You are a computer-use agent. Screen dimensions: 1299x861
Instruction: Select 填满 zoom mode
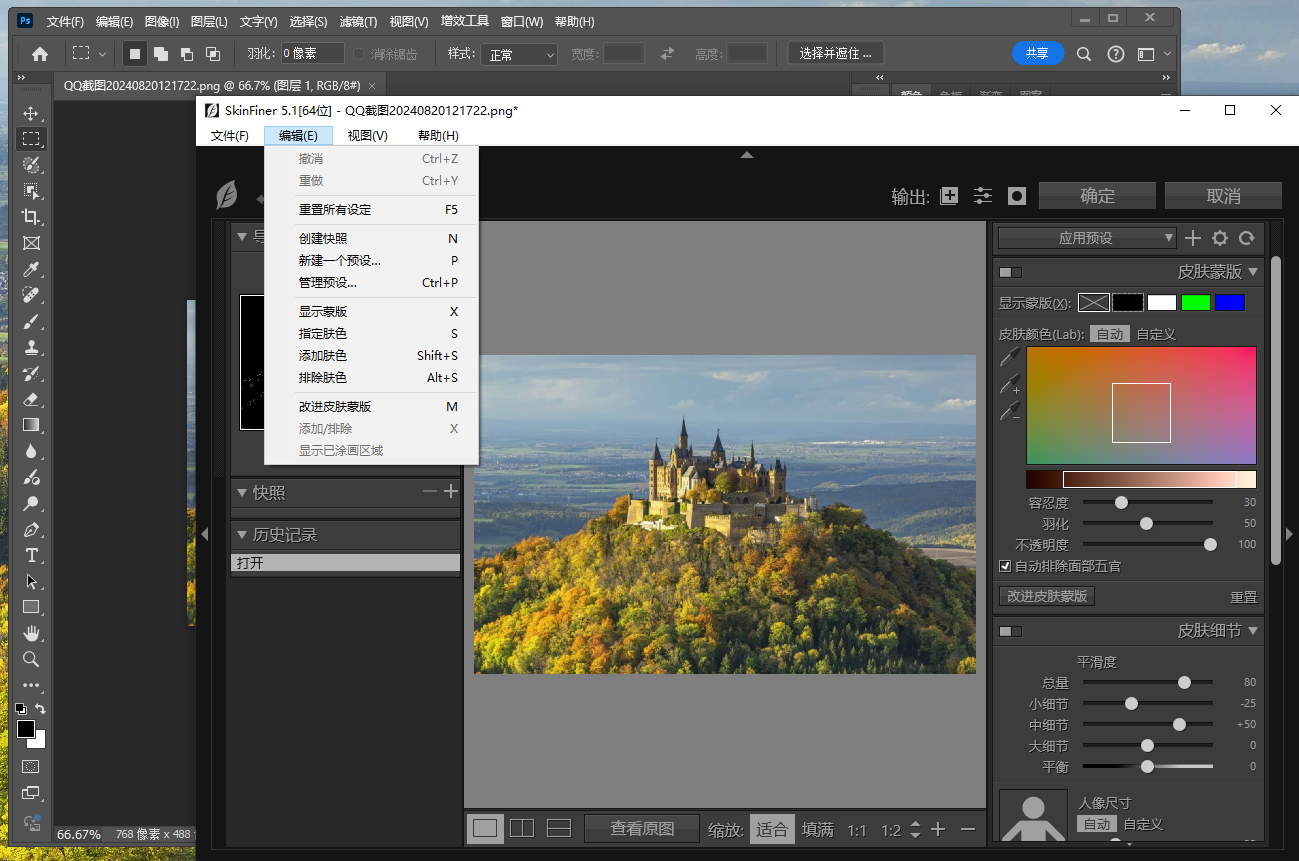pos(818,829)
